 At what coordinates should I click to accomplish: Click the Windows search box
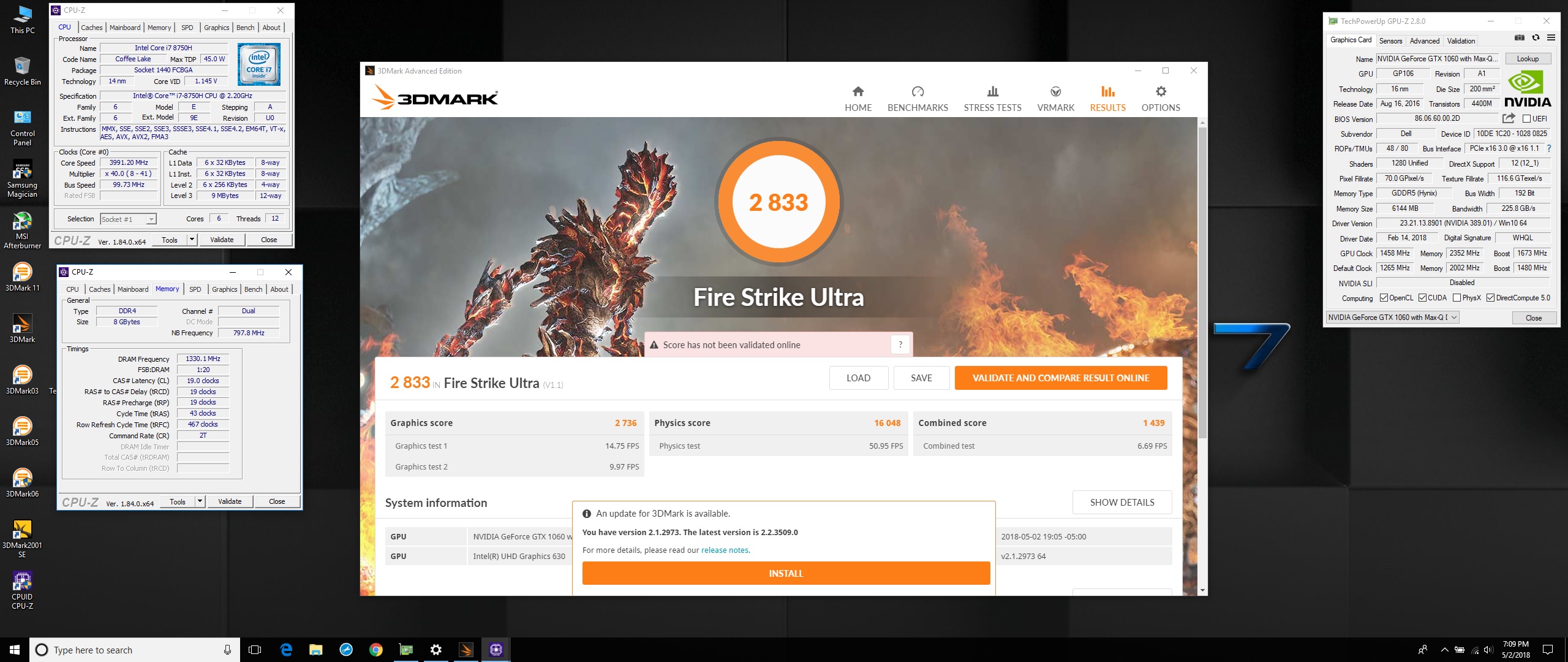(135, 650)
